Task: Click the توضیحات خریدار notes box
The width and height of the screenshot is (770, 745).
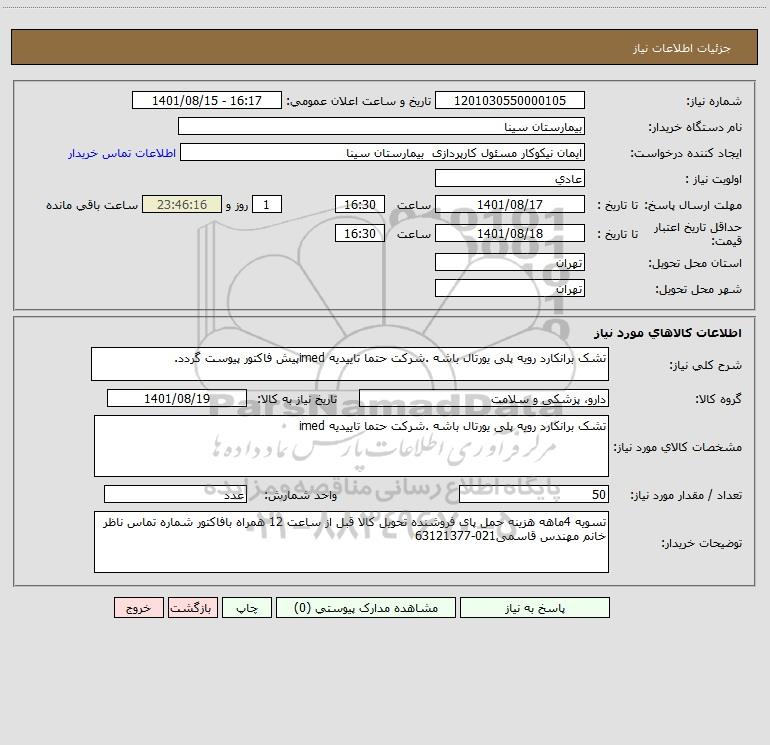Action: pos(351,542)
